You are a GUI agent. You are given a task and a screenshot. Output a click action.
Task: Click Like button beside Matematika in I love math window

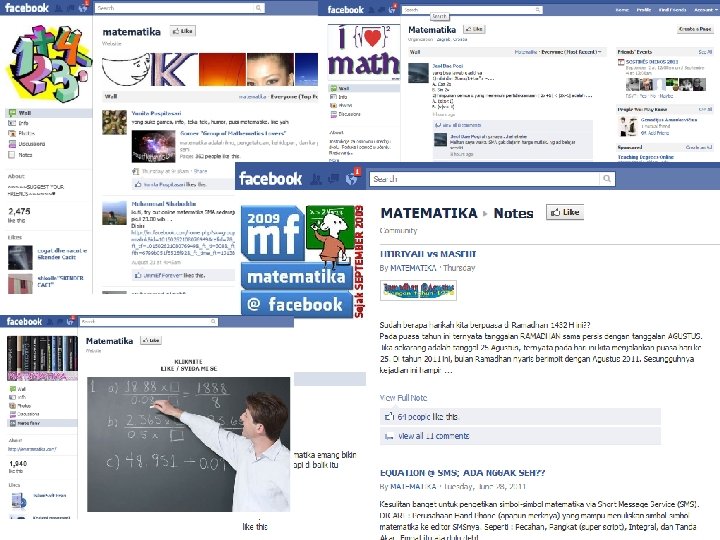(x=474, y=29)
